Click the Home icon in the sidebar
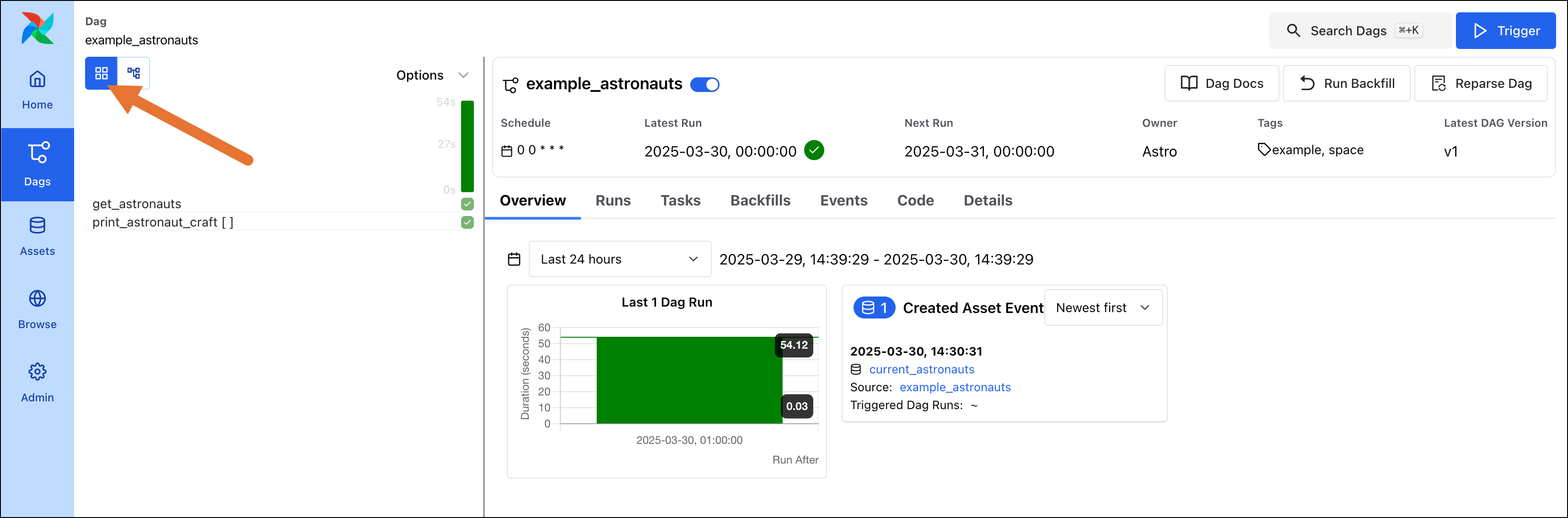Screen dimensions: 1568x518 (37, 89)
